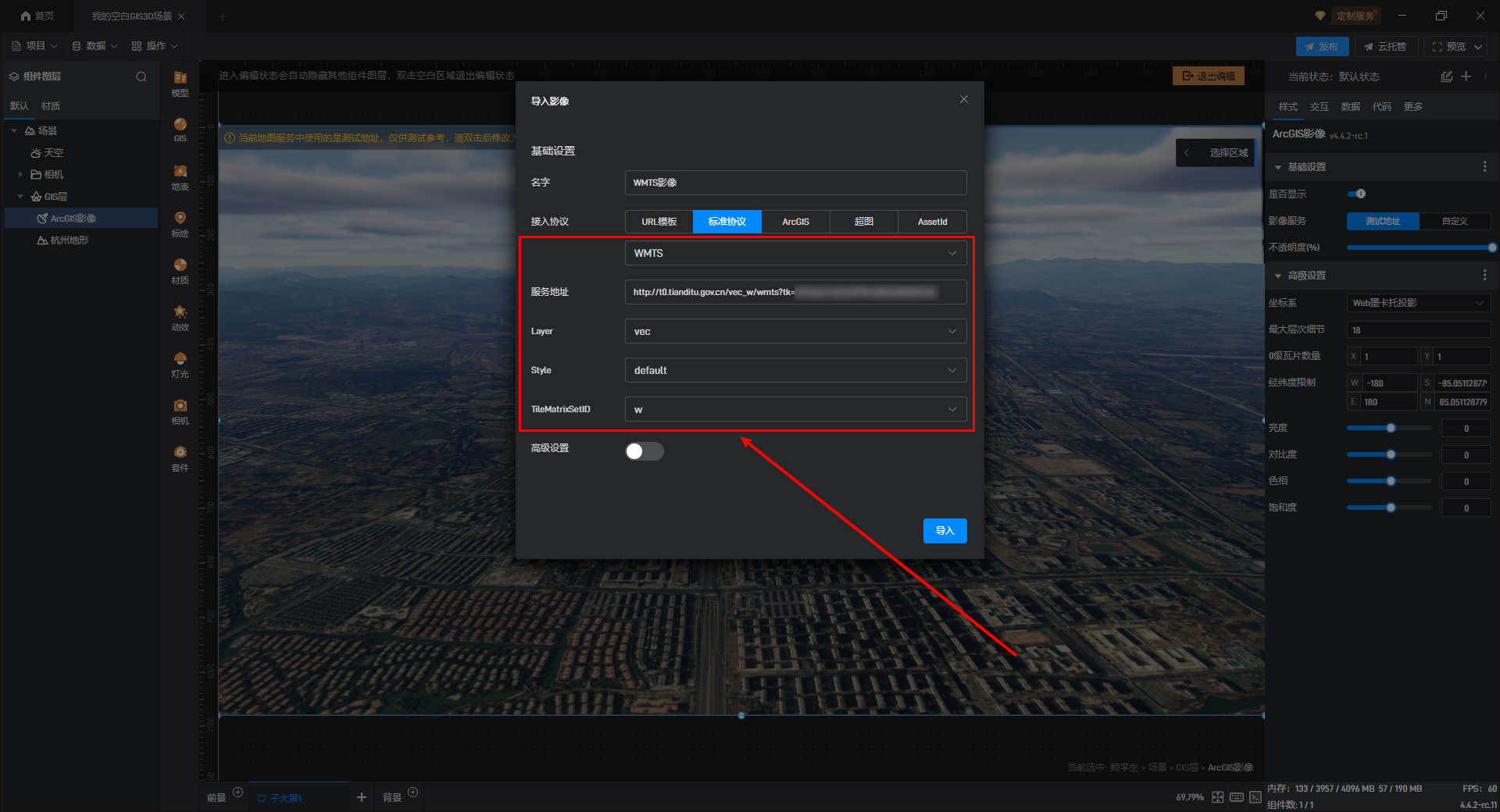
Task: Open the 灯光 (Lighting) sidebar icon
Action: point(180,364)
